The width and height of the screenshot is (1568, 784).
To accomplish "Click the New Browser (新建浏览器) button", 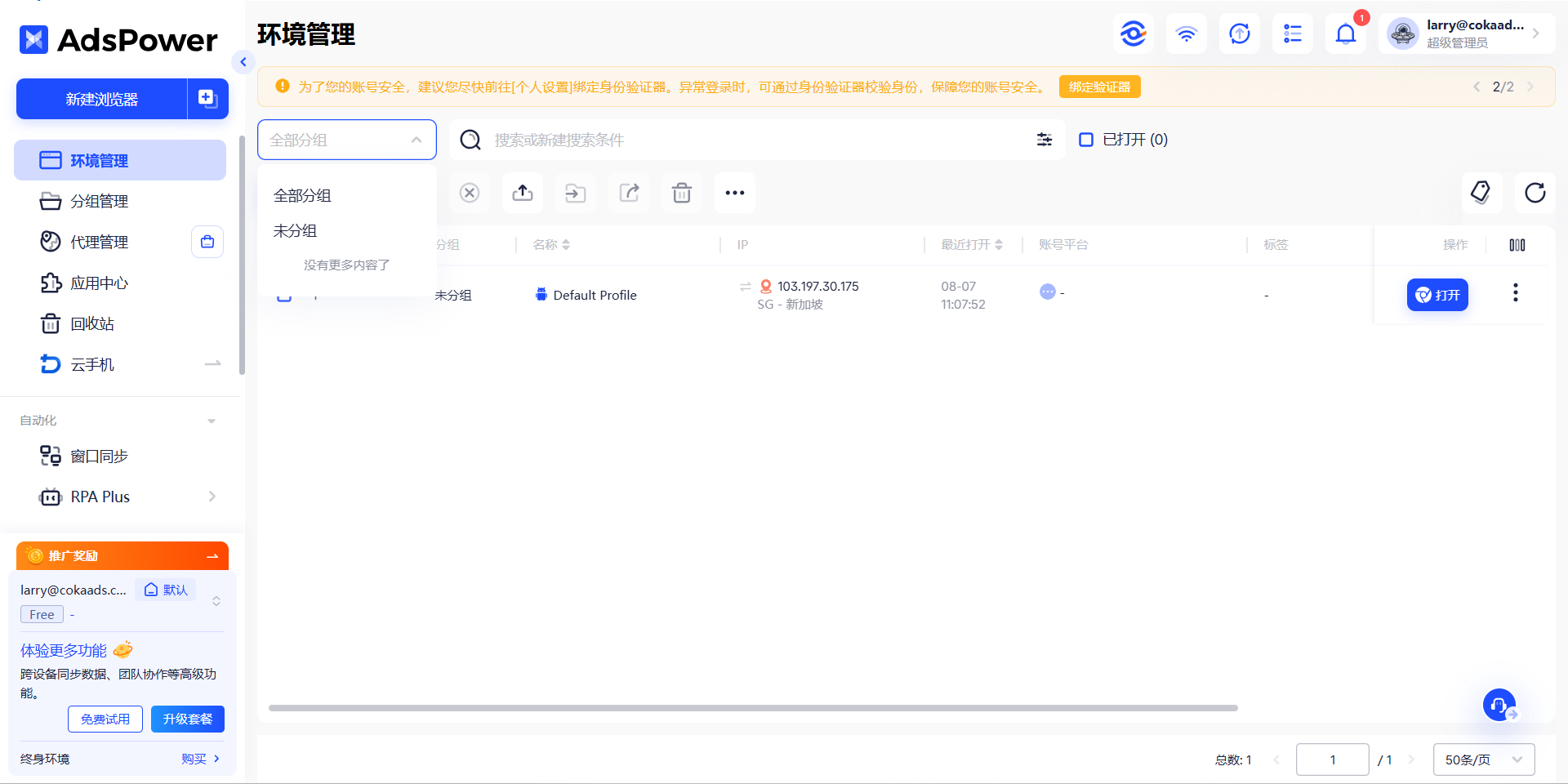I will (102, 99).
